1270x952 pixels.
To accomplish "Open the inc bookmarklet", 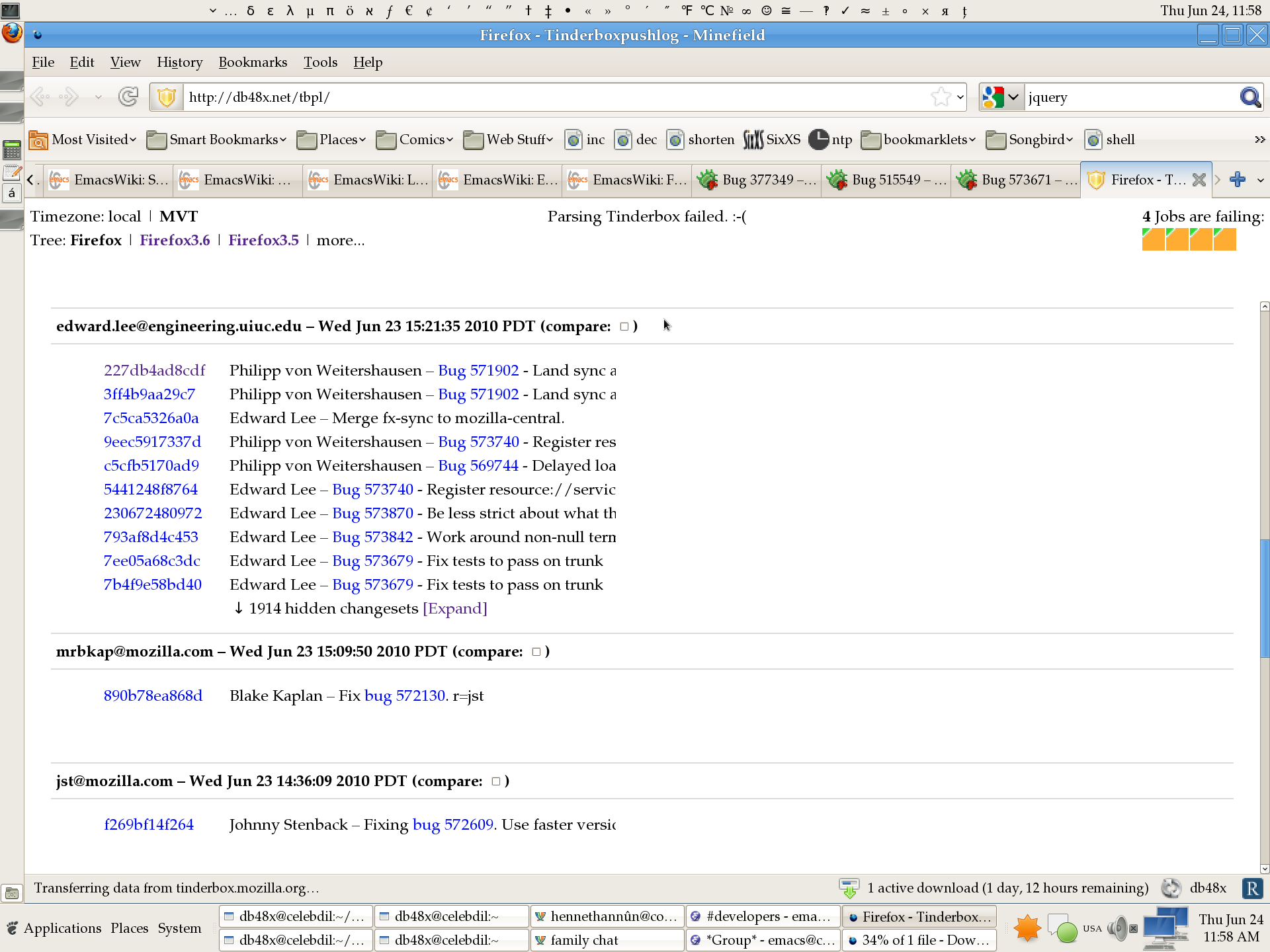I will coord(585,139).
